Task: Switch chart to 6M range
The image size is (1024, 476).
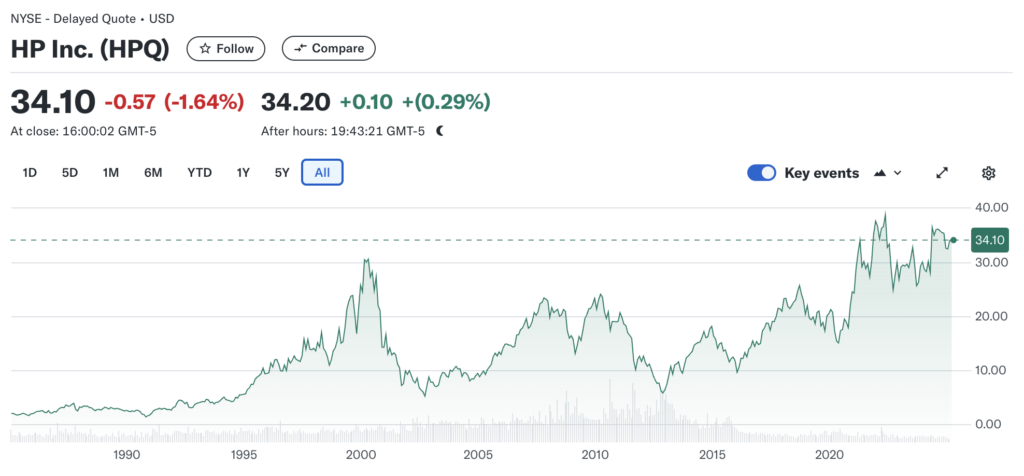Action: [153, 172]
